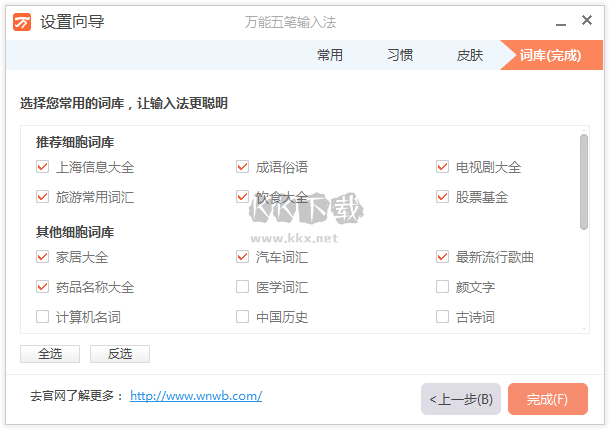Click the 其他细胞词库 heading
Viewport: 610px width, 430px height.
75,232
